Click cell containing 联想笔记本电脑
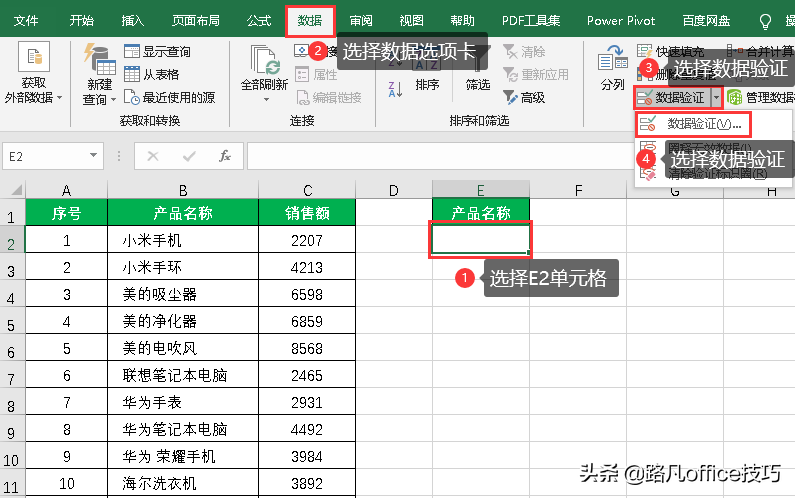The image size is (795, 498). [183, 375]
